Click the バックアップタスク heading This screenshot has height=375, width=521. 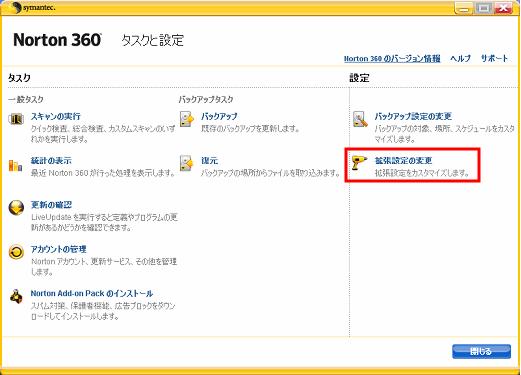206,99
